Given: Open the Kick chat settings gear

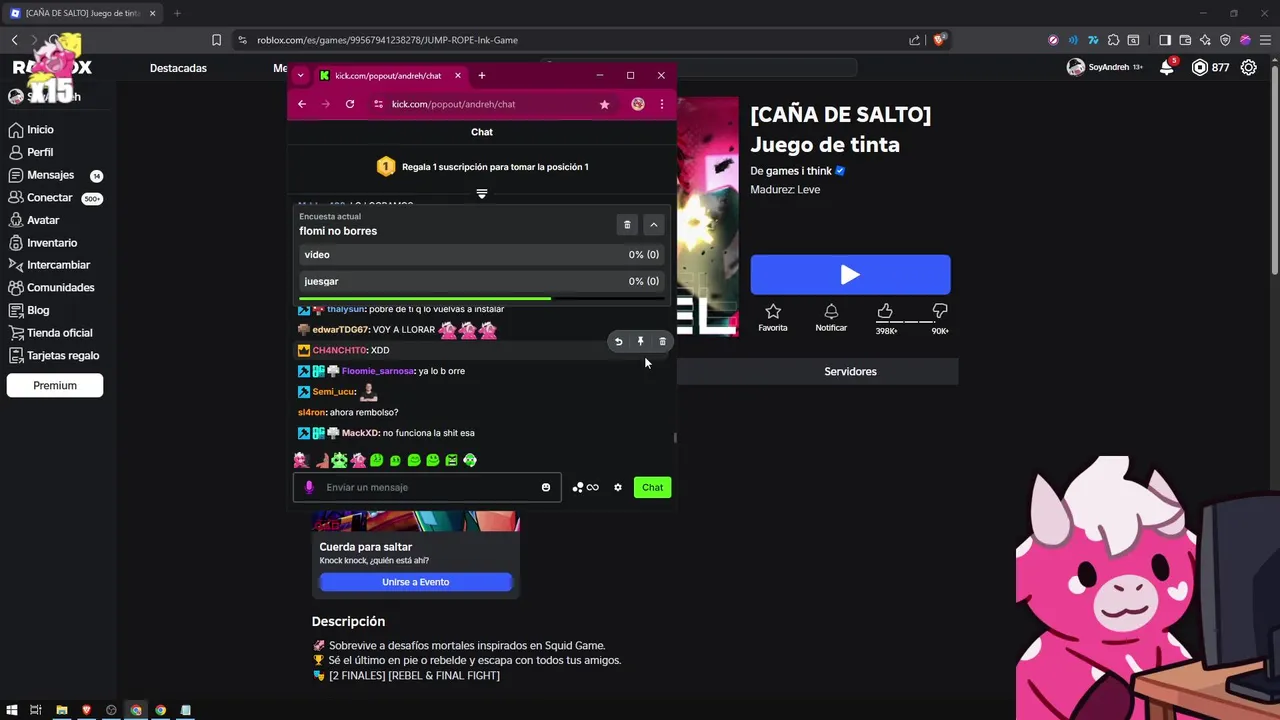Looking at the screenshot, I should [618, 488].
